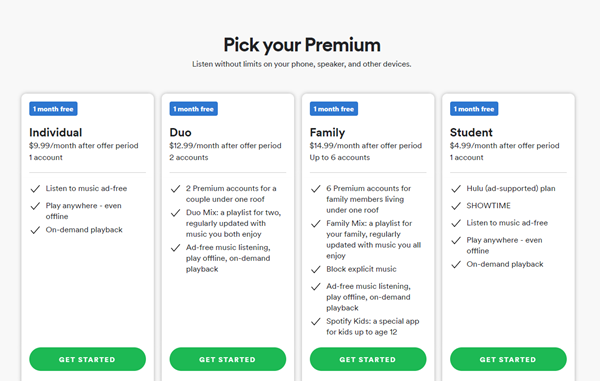The width and height of the screenshot is (600, 381).
Task: Click Get Started under Family plan
Action: [368, 359]
